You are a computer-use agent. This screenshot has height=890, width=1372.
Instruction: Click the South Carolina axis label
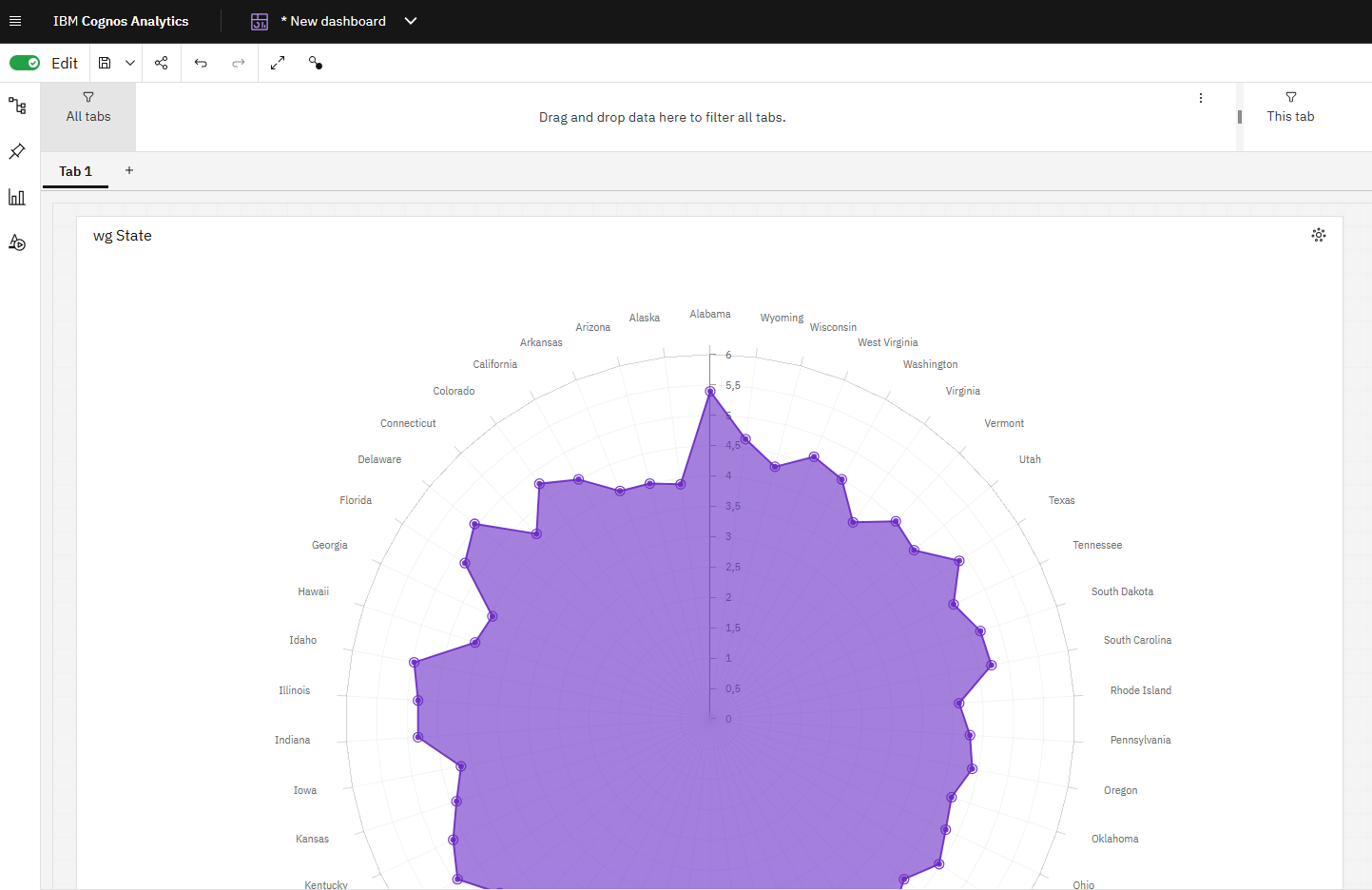click(1137, 640)
